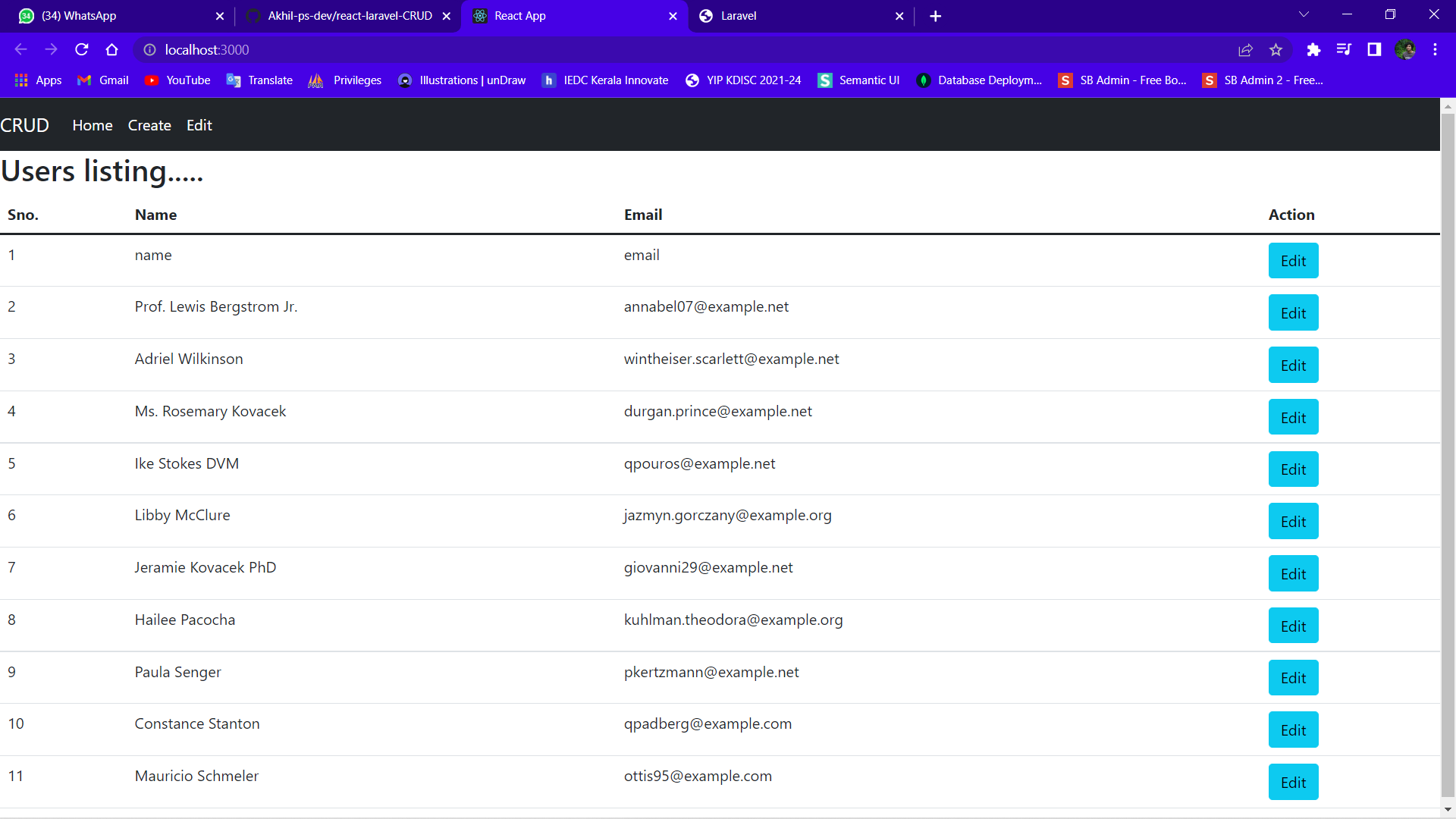Open the Gmail bookmark
1456x819 pixels.
pyautogui.click(x=102, y=80)
